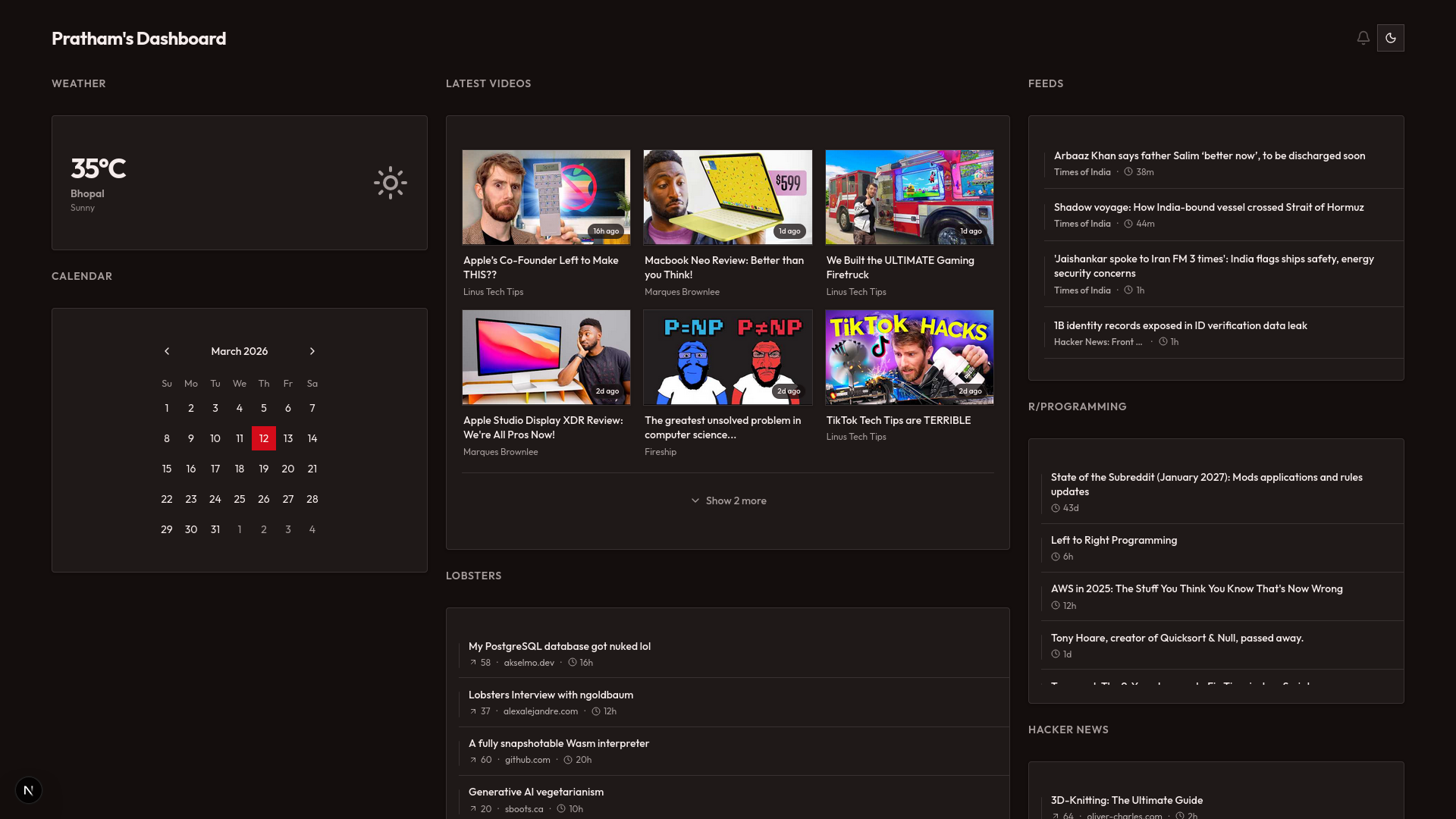Screen dimensions: 1456x819
Task: Open Left to Right Programming post
Action: (x=1114, y=540)
